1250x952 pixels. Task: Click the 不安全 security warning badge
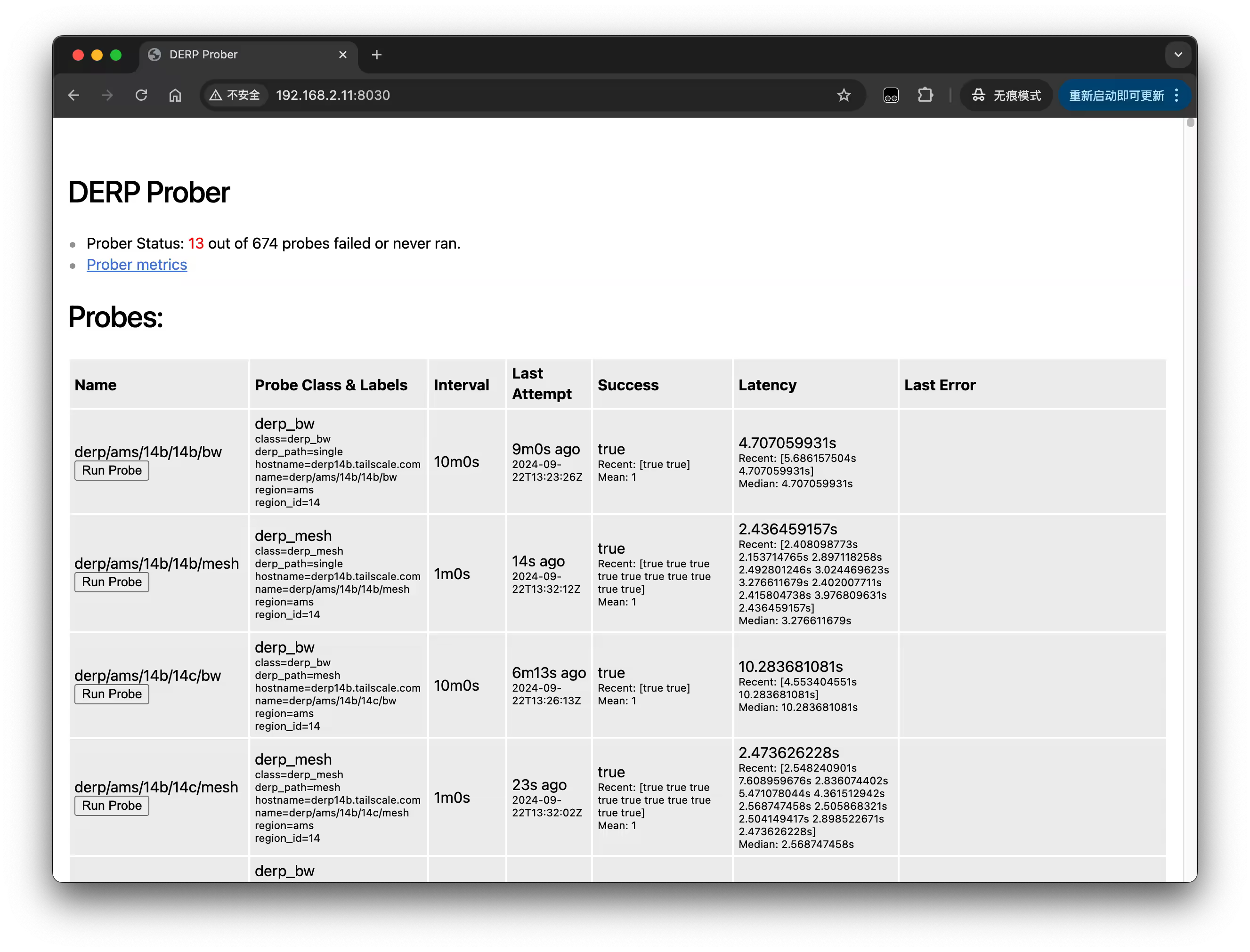coord(235,95)
